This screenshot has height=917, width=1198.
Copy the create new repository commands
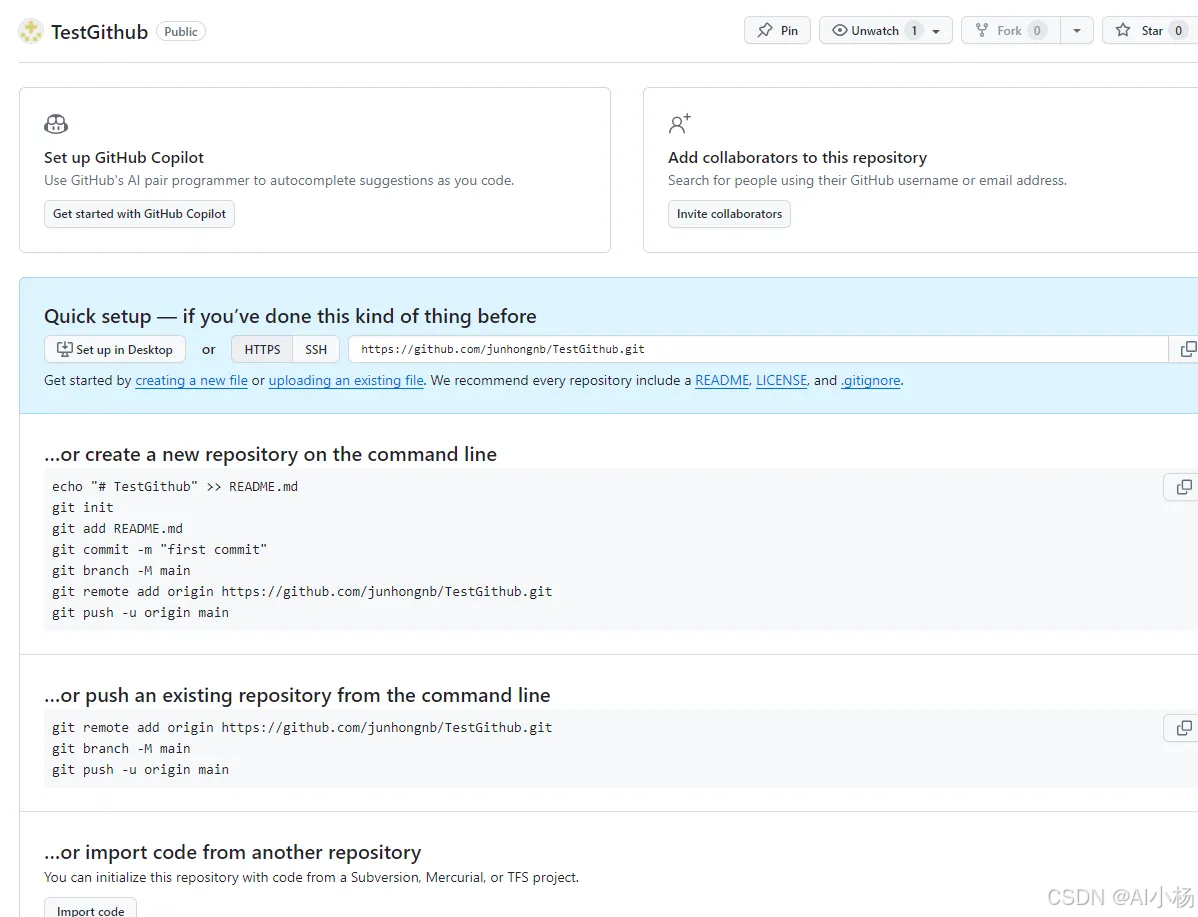pos(1183,487)
